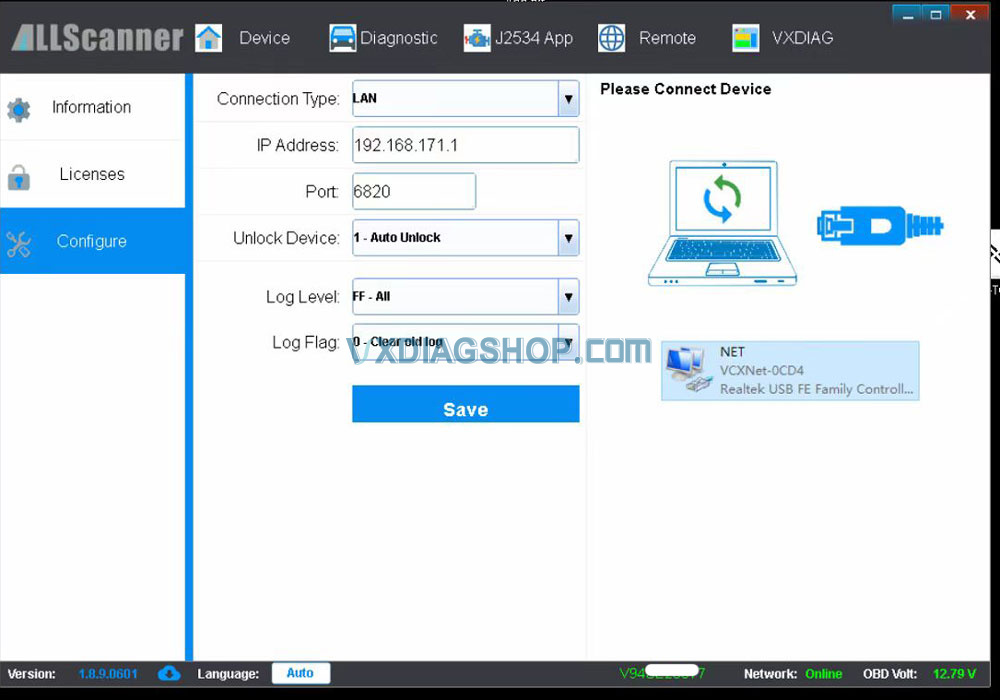Select Configure in the sidebar

(92, 241)
